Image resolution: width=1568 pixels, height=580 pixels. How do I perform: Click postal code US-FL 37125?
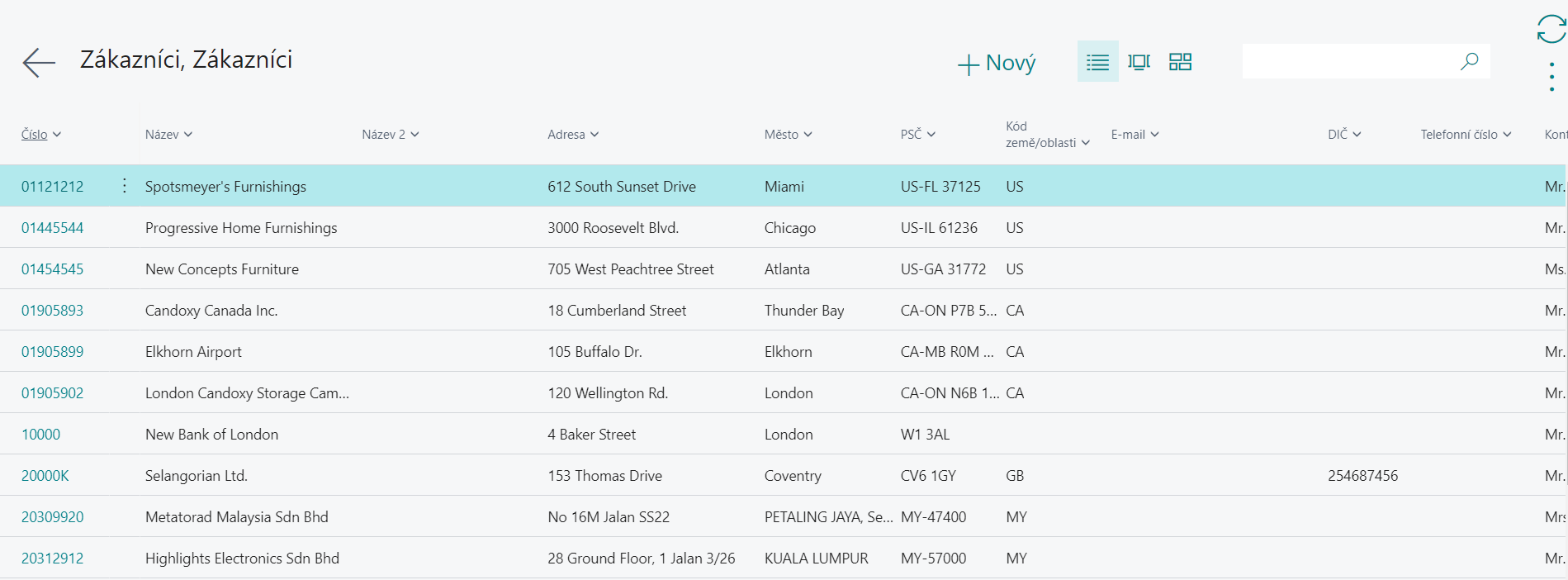pos(940,187)
